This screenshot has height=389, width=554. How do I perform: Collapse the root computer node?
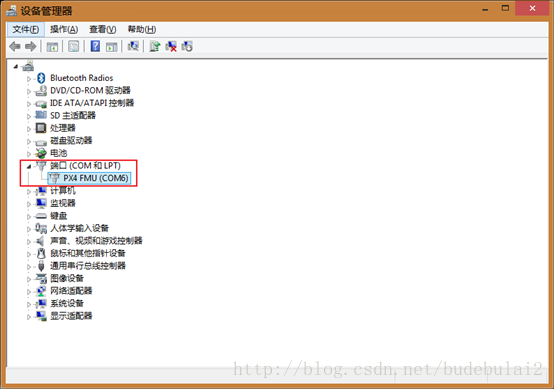16,66
